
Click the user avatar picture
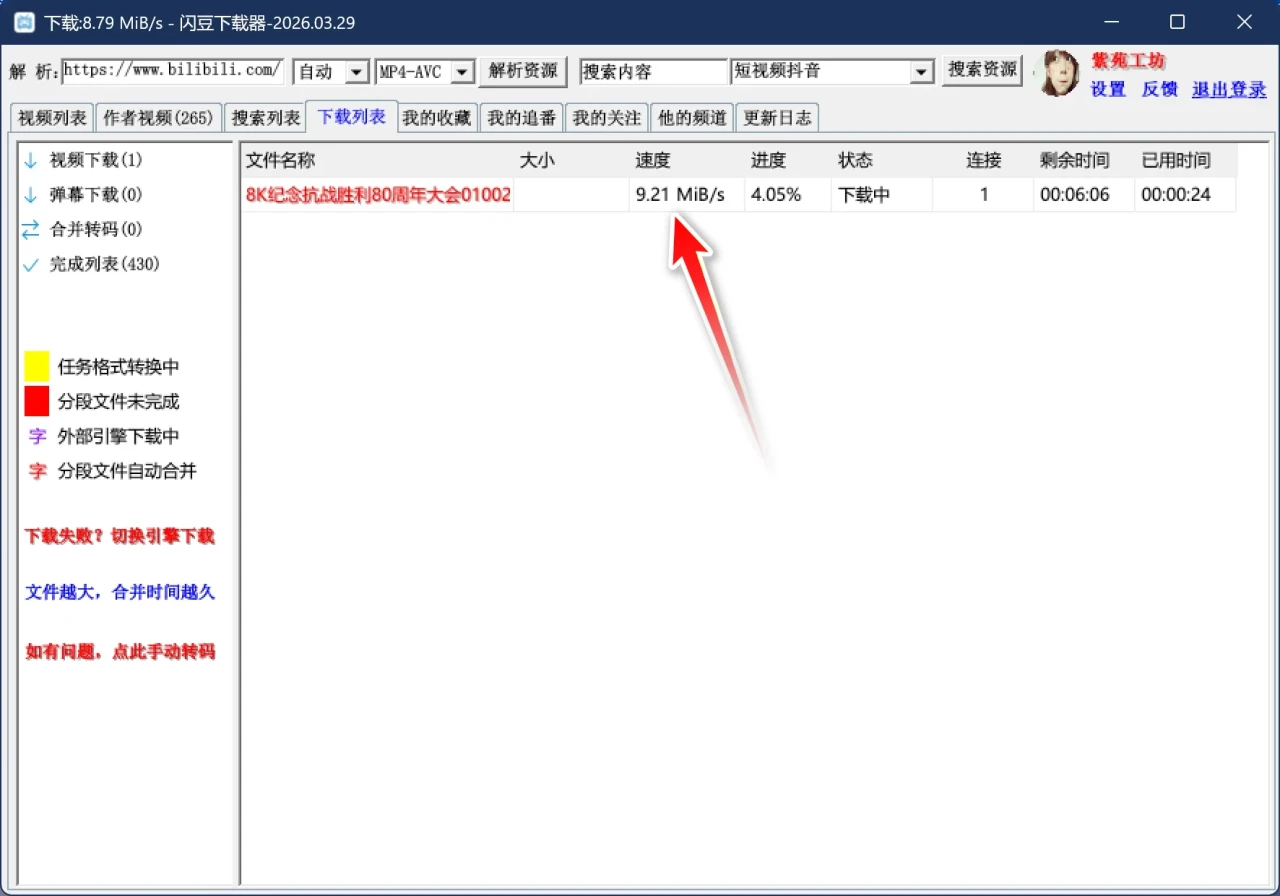pyautogui.click(x=1059, y=74)
